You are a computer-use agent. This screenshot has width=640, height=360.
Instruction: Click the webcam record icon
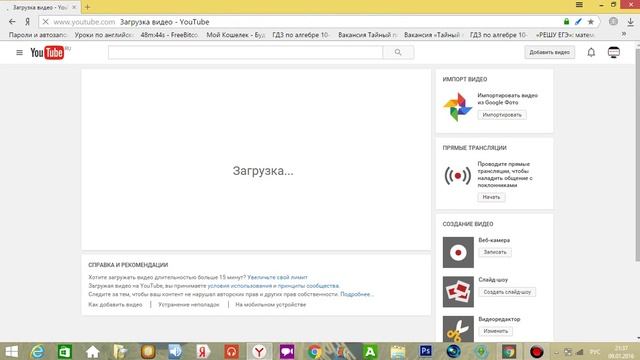coord(458,252)
